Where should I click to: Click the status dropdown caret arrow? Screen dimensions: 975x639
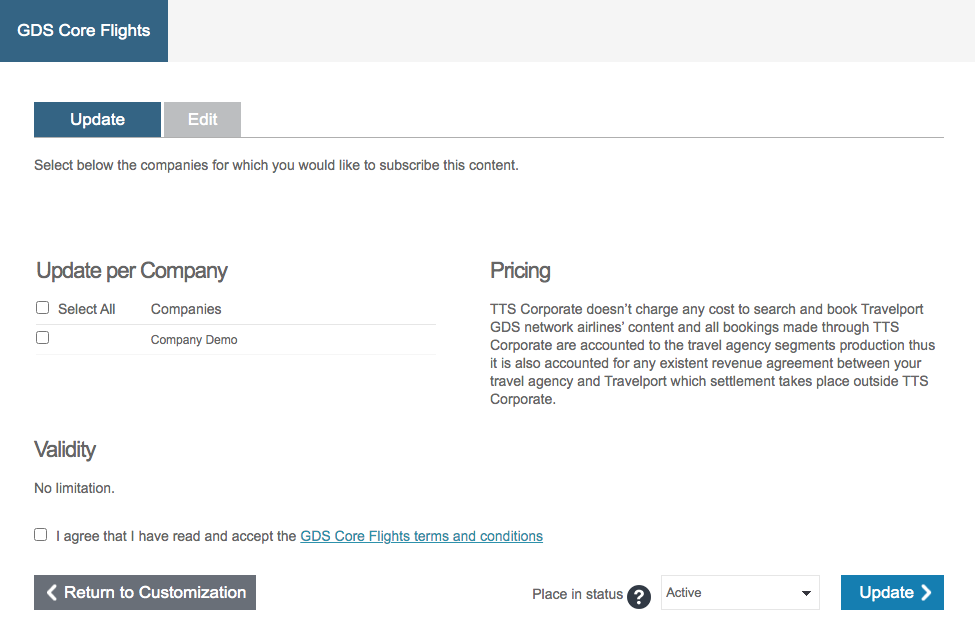click(806, 594)
